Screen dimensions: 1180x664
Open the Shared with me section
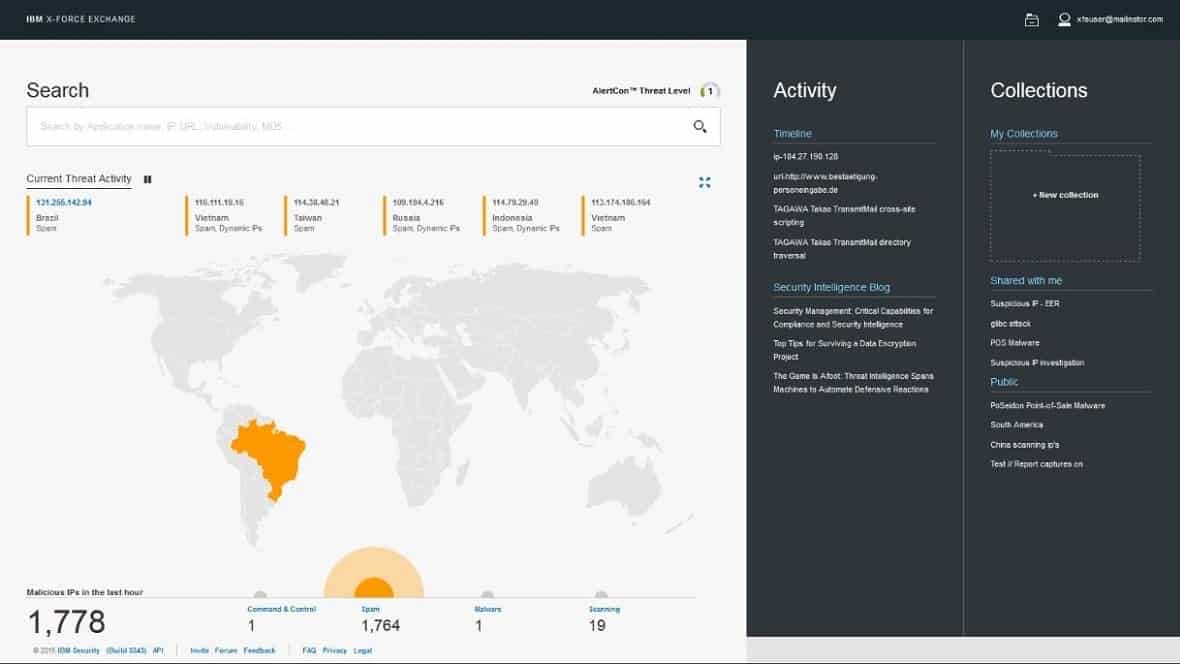coord(1026,280)
